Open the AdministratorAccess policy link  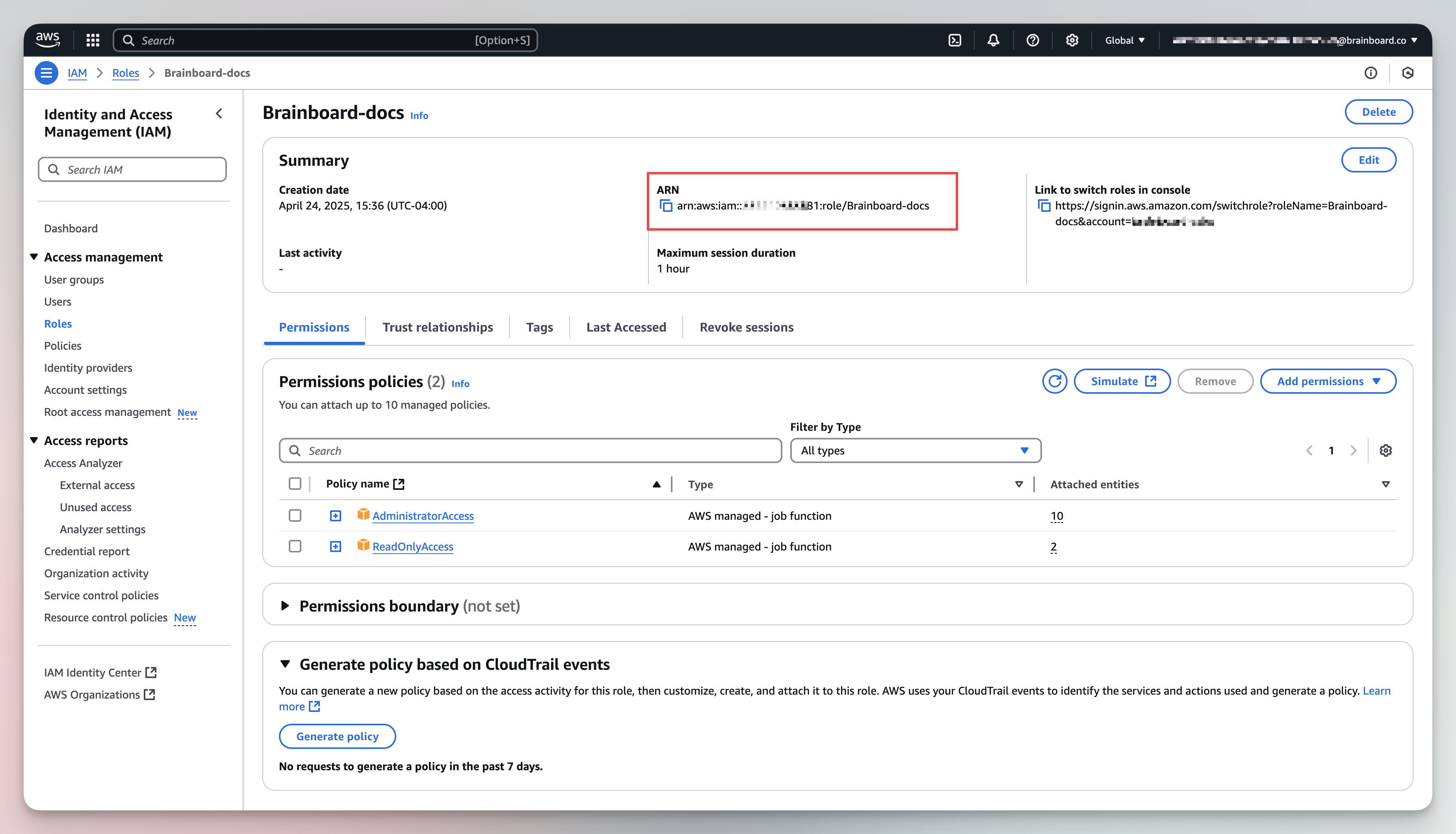coord(423,516)
